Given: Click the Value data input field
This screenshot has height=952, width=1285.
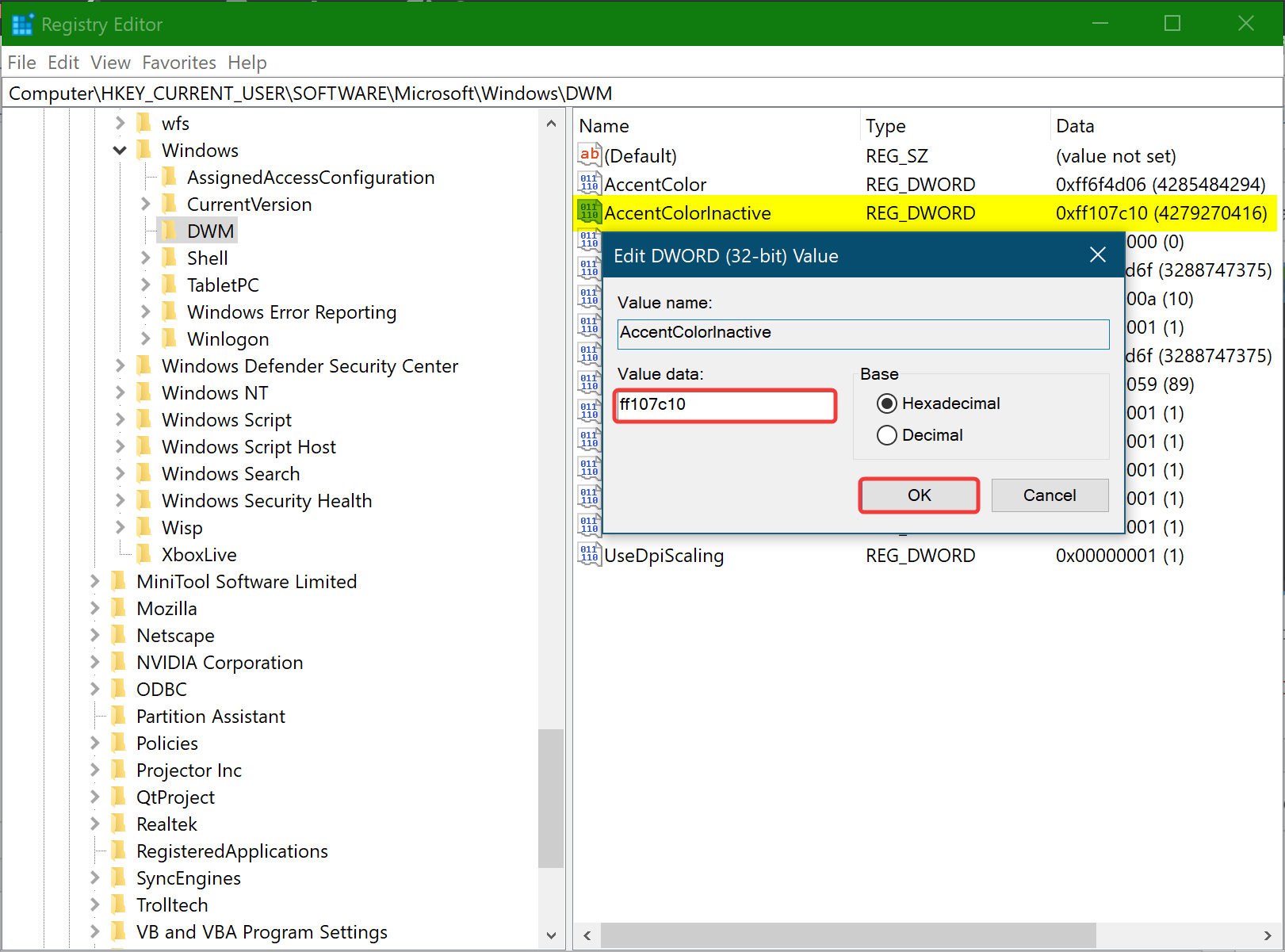Looking at the screenshot, I should point(725,405).
